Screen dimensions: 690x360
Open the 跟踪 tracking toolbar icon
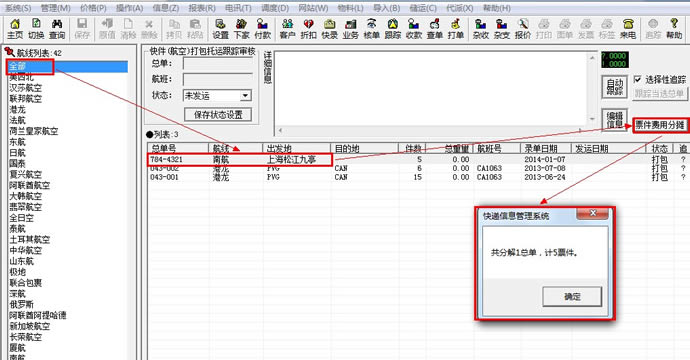tap(393, 29)
